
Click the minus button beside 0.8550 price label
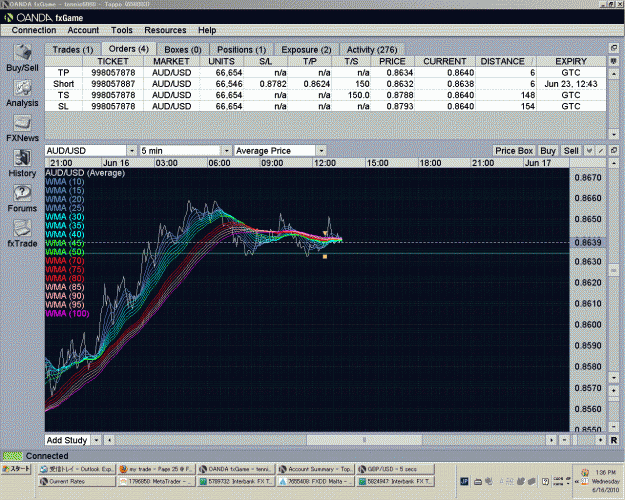pos(614,426)
